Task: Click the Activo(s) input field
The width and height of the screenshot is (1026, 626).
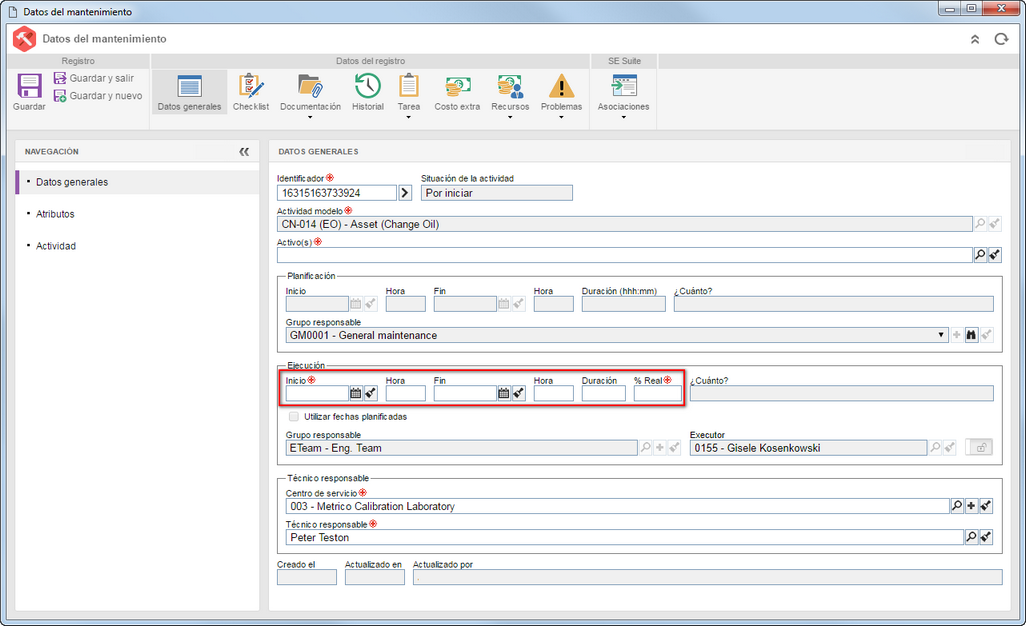Action: (624, 255)
